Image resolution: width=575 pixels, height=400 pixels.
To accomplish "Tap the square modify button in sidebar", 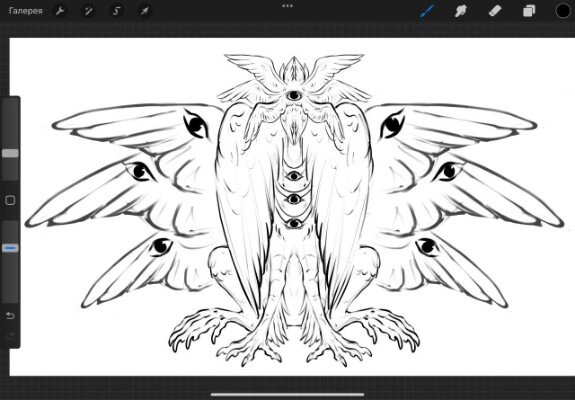I will point(10,200).
